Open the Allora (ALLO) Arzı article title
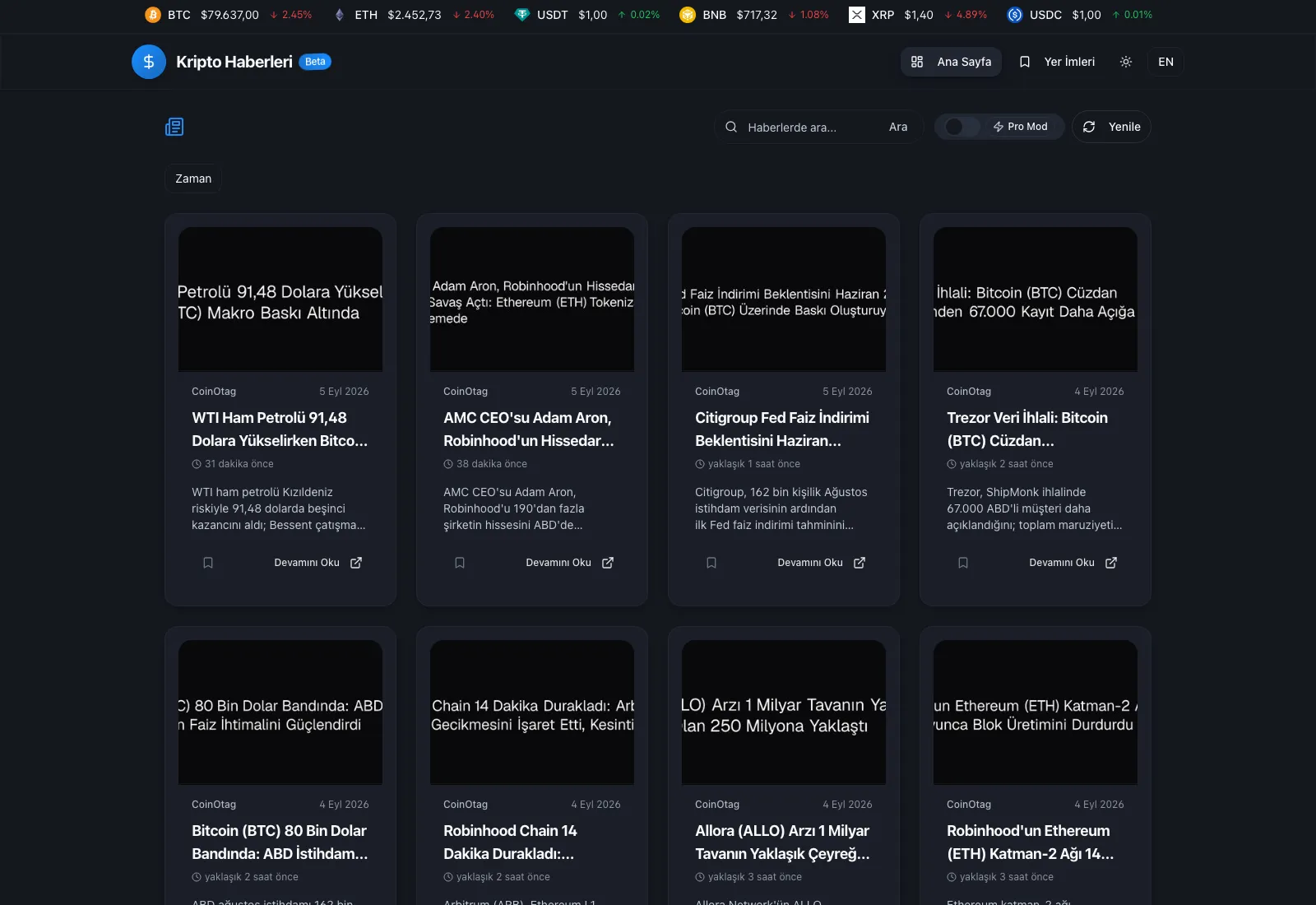Viewport: 1316px width, 905px height. coord(782,842)
